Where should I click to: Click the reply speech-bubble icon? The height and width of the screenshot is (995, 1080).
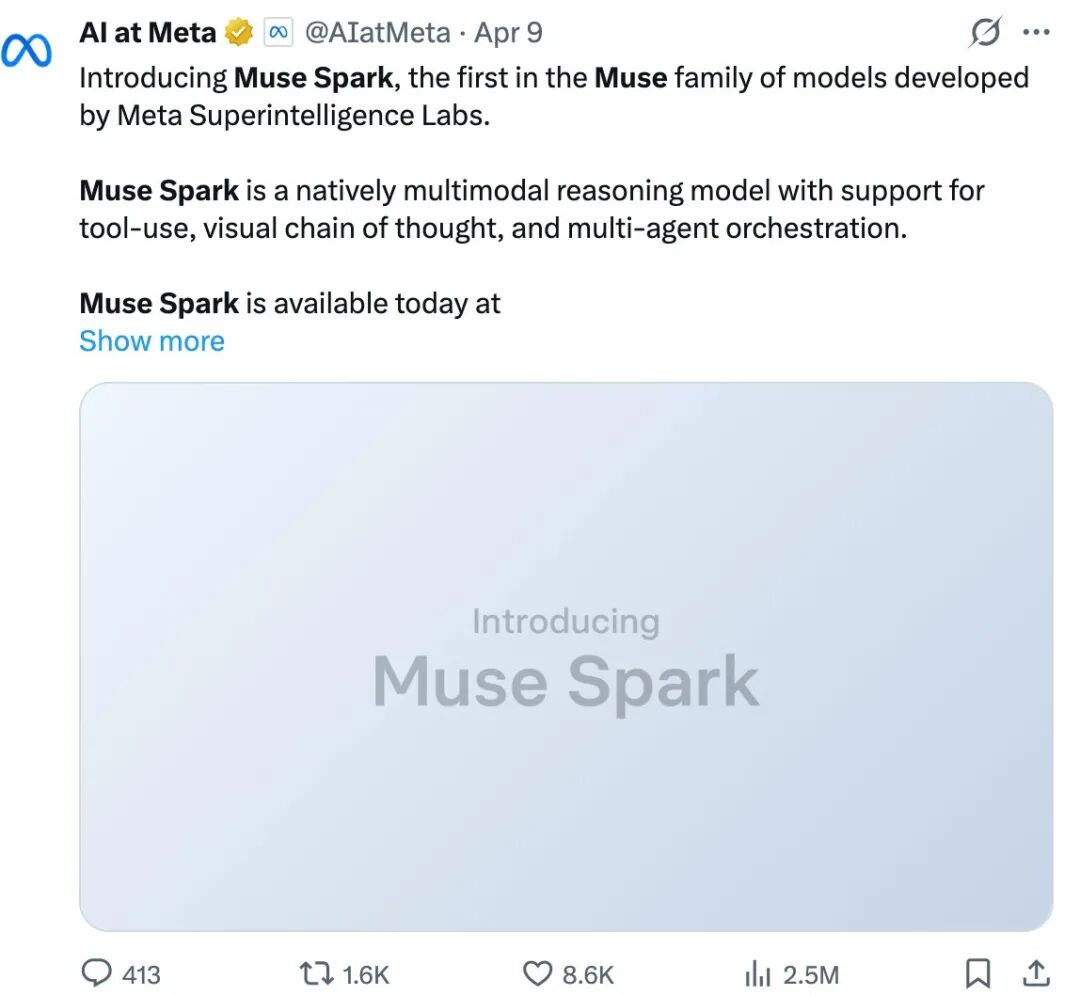click(x=96, y=972)
